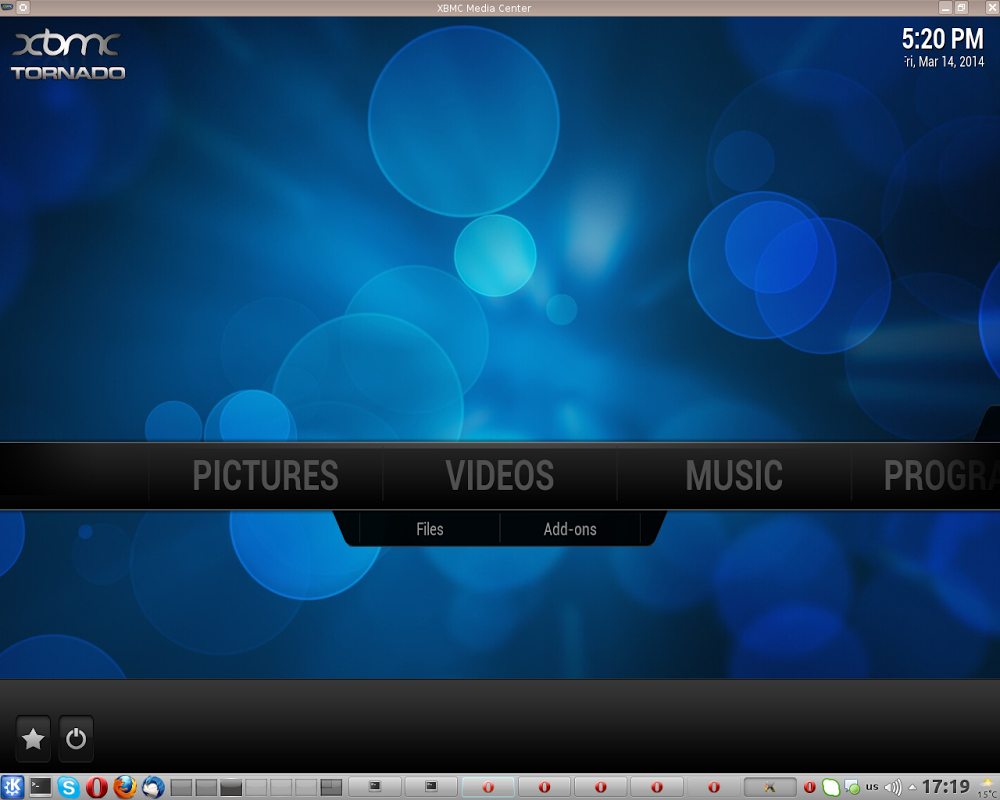Open the weather widget showing 15°C
The width and height of the screenshot is (1000, 800).
pos(988,787)
